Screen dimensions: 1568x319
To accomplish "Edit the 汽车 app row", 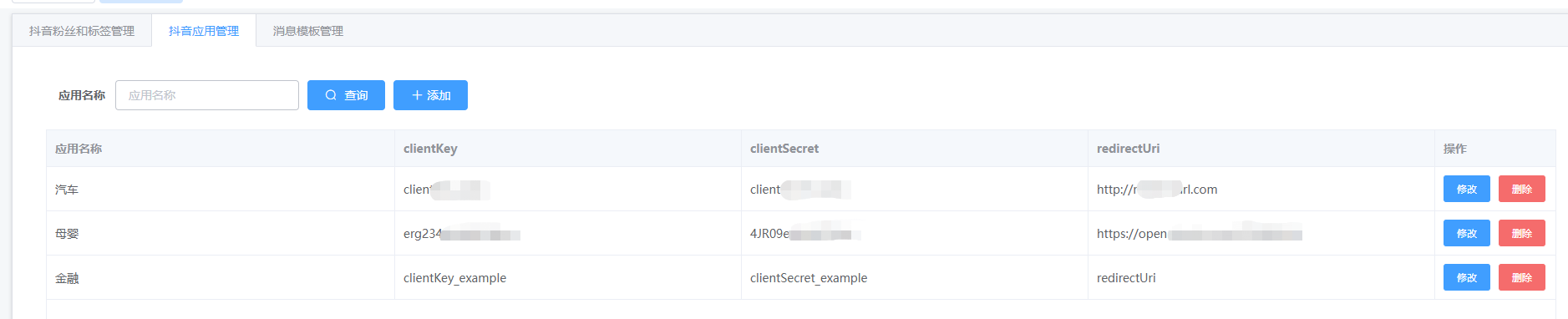I will point(1466,189).
